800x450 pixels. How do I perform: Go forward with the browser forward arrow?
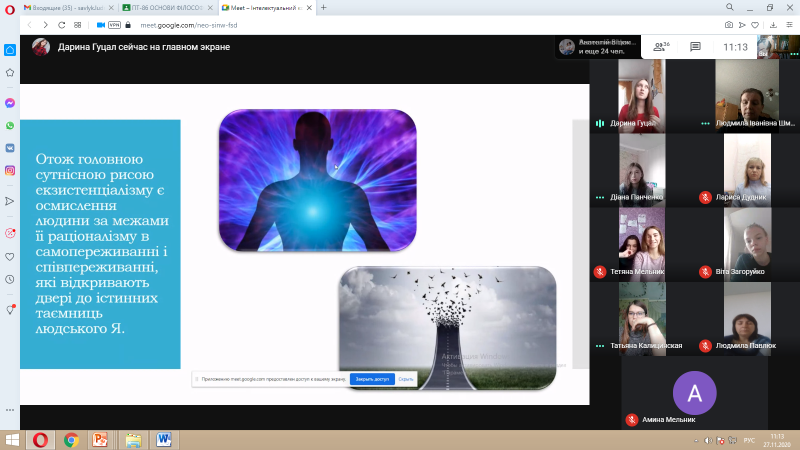45,25
